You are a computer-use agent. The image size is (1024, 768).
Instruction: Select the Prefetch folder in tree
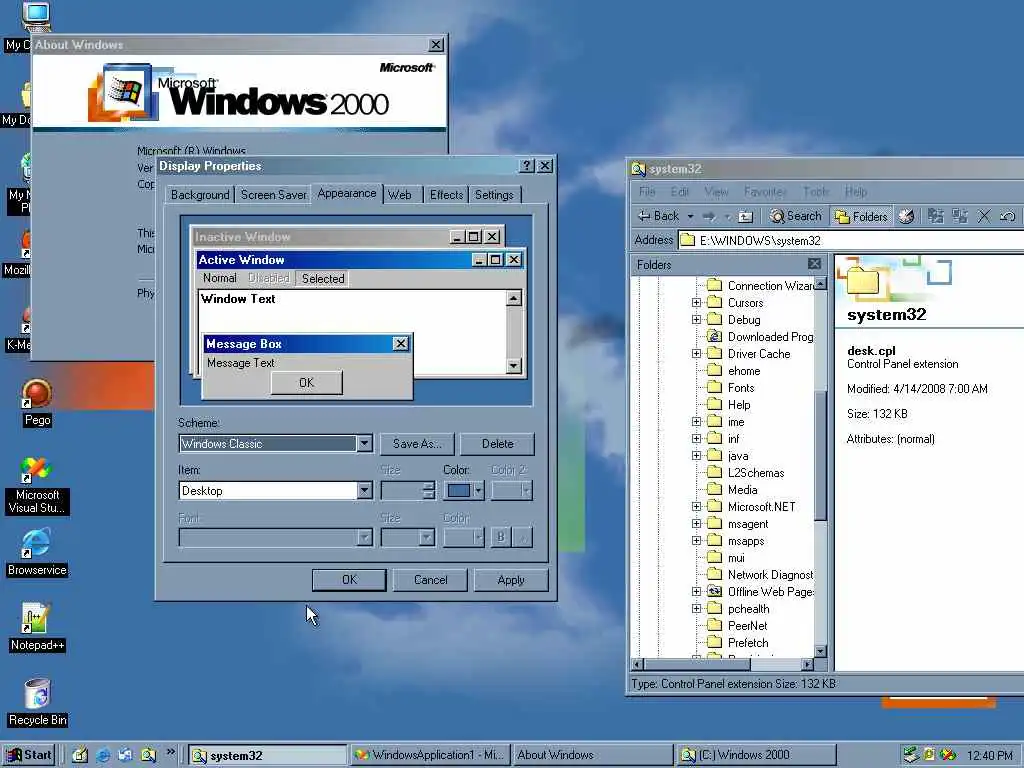748,643
